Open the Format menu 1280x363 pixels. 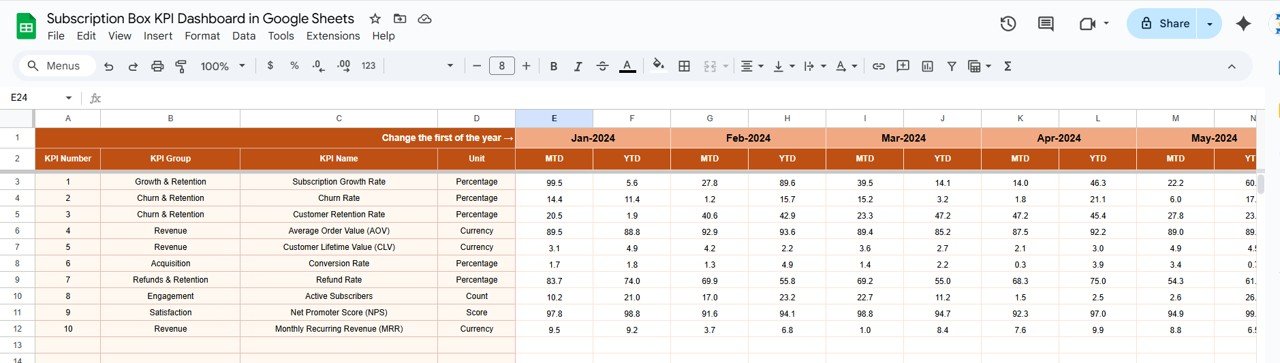(202, 36)
